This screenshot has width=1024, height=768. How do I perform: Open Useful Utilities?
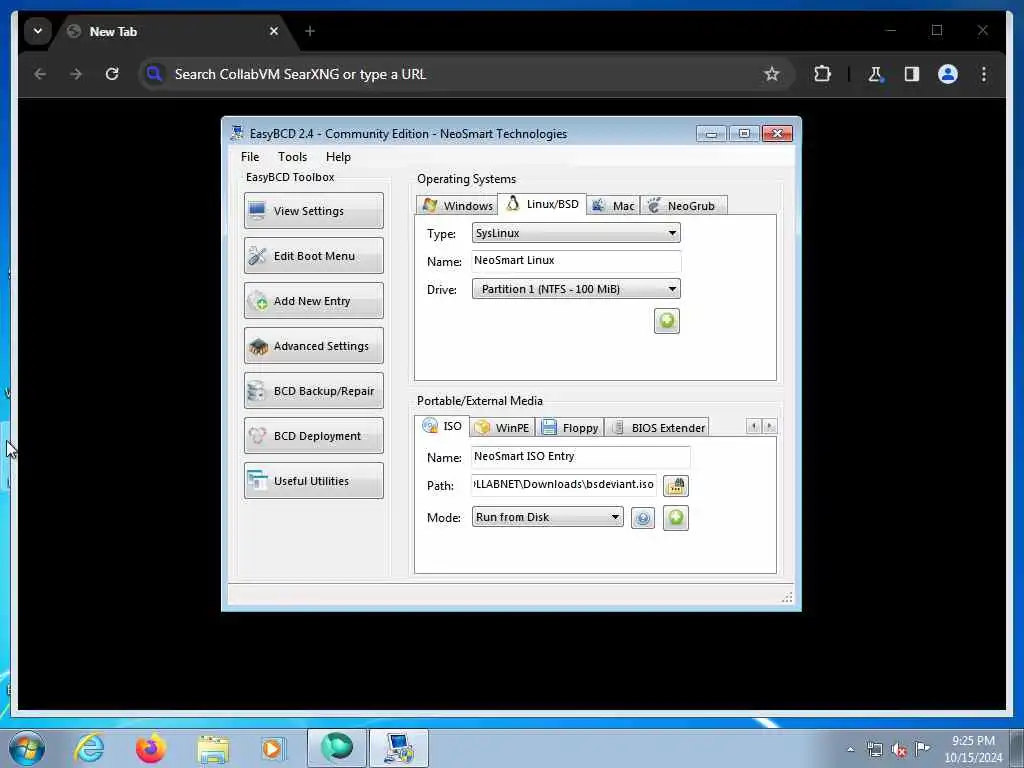pyautogui.click(x=313, y=481)
